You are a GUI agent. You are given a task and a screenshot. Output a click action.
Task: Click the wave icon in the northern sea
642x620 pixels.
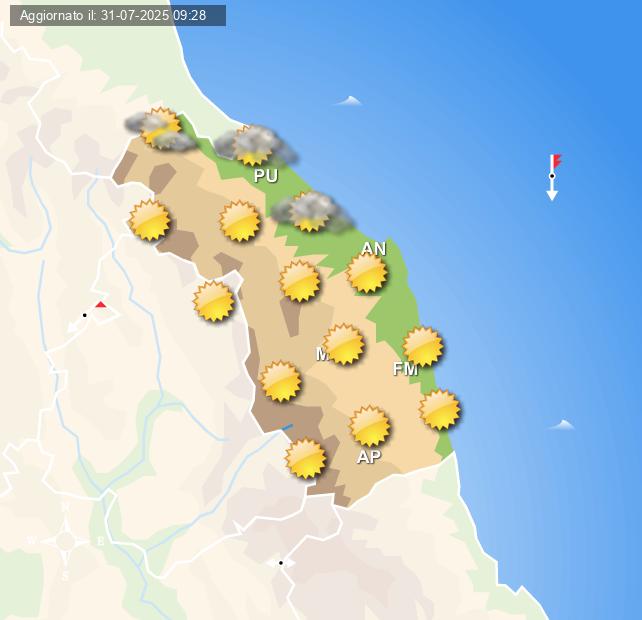(348, 101)
